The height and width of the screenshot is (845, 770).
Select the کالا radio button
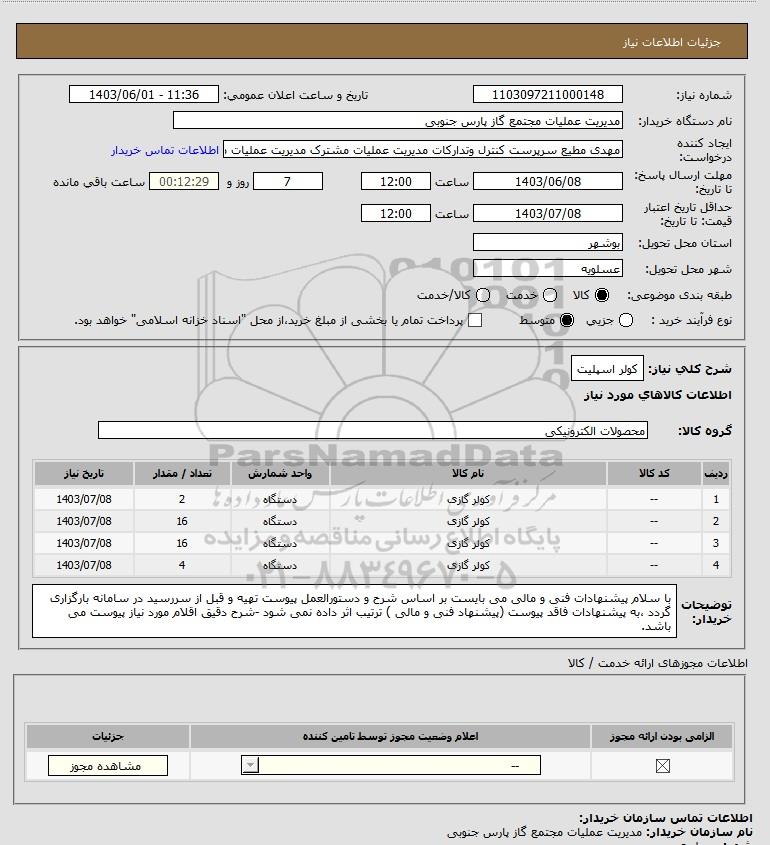601,295
